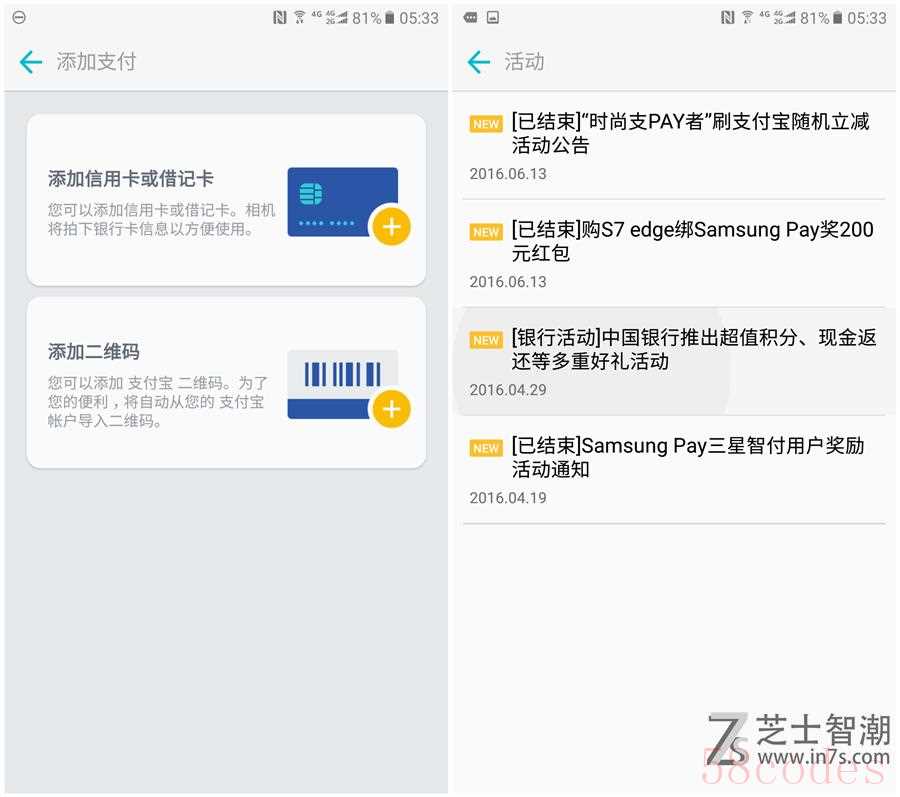Tap the NFC icon in left status bar
This screenshot has width=900, height=797.
pos(280,18)
